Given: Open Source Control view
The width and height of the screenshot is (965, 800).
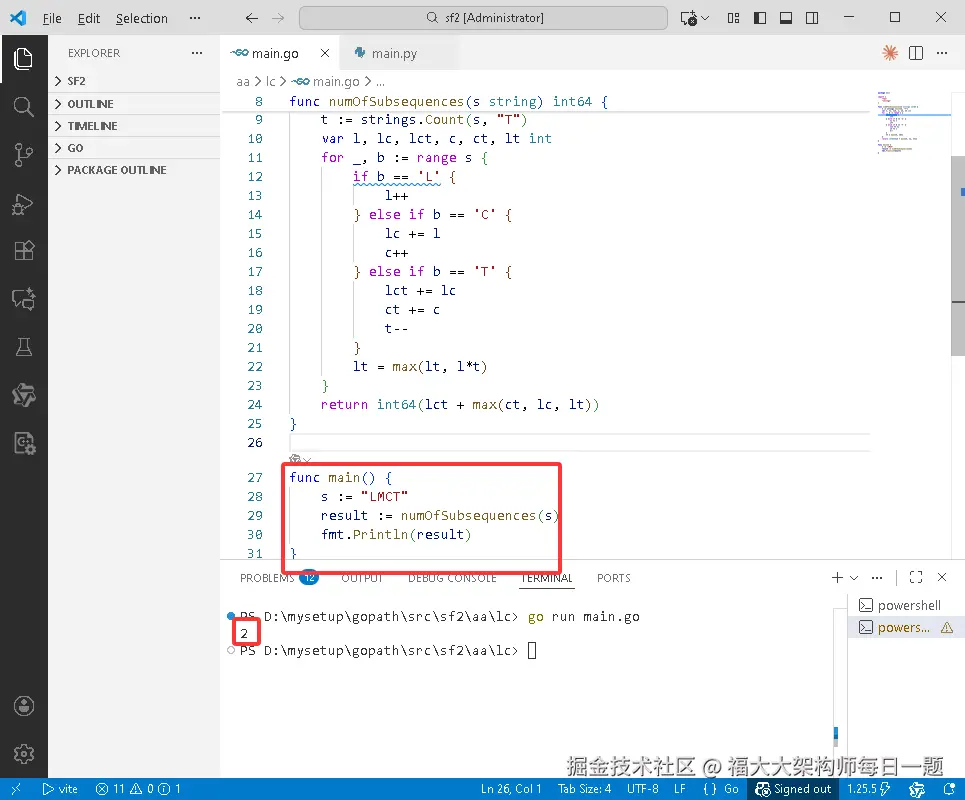Looking at the screenshot, I should 23,155.
